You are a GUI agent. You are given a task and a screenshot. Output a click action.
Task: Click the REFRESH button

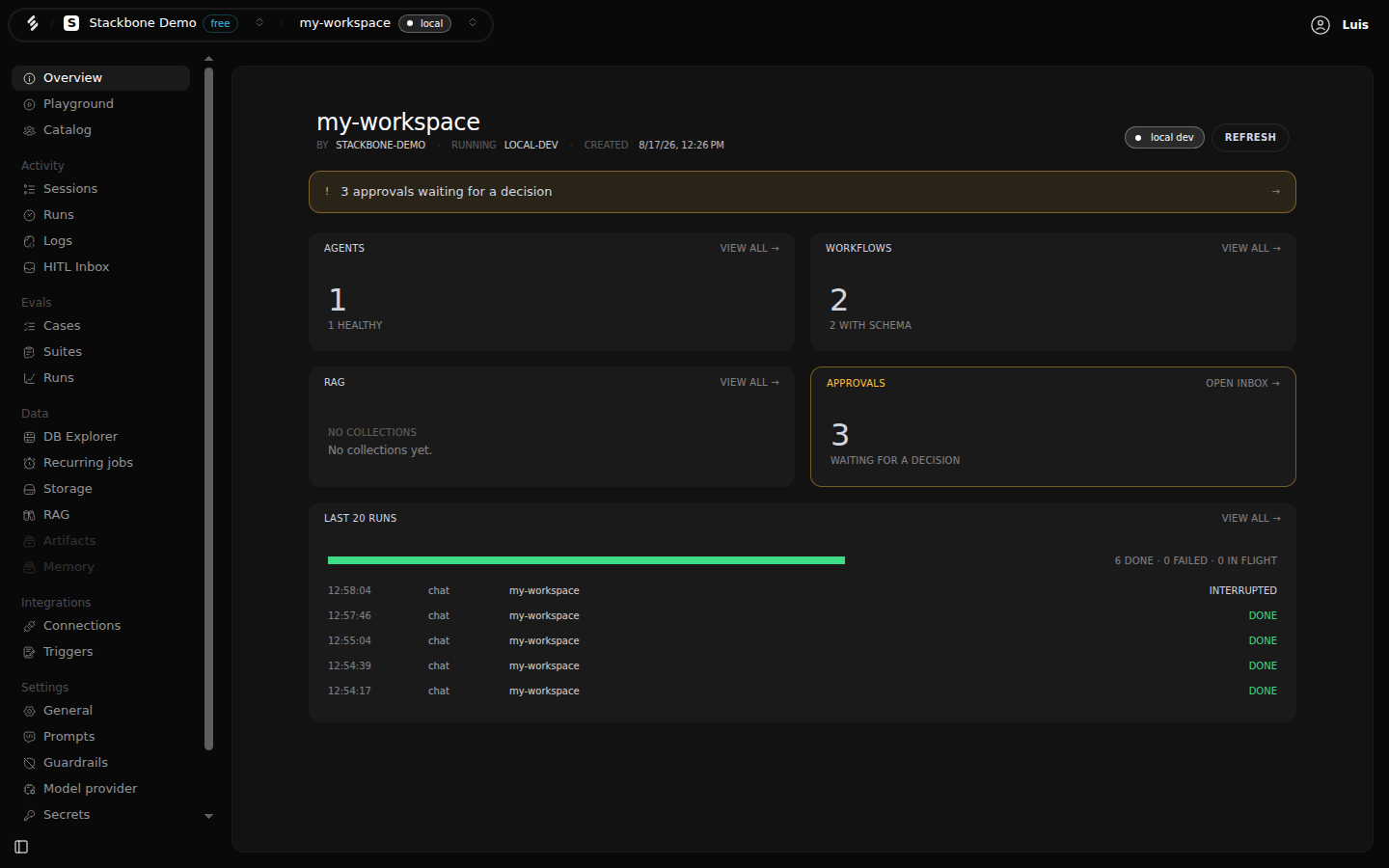click(1250, 138)
